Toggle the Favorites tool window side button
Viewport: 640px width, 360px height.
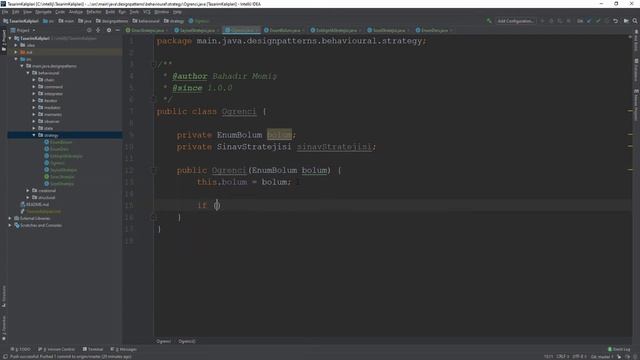coord(4,328)
